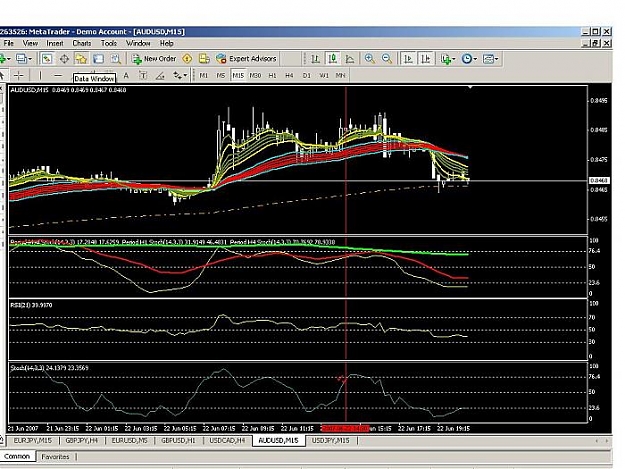Switch to the USDJPY,M15 chart tab
The image size is (625, 469).
click(330, 440)
